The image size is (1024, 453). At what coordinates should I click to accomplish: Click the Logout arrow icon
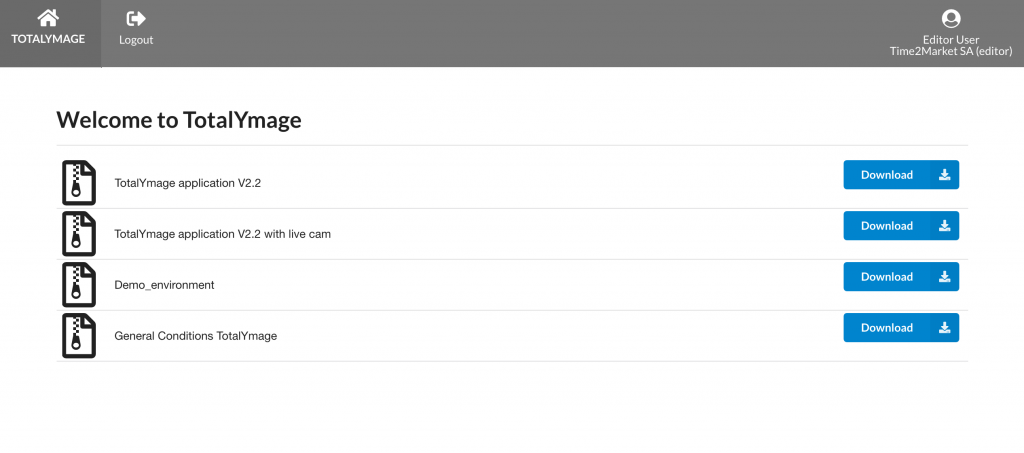[x=136, y=19]
